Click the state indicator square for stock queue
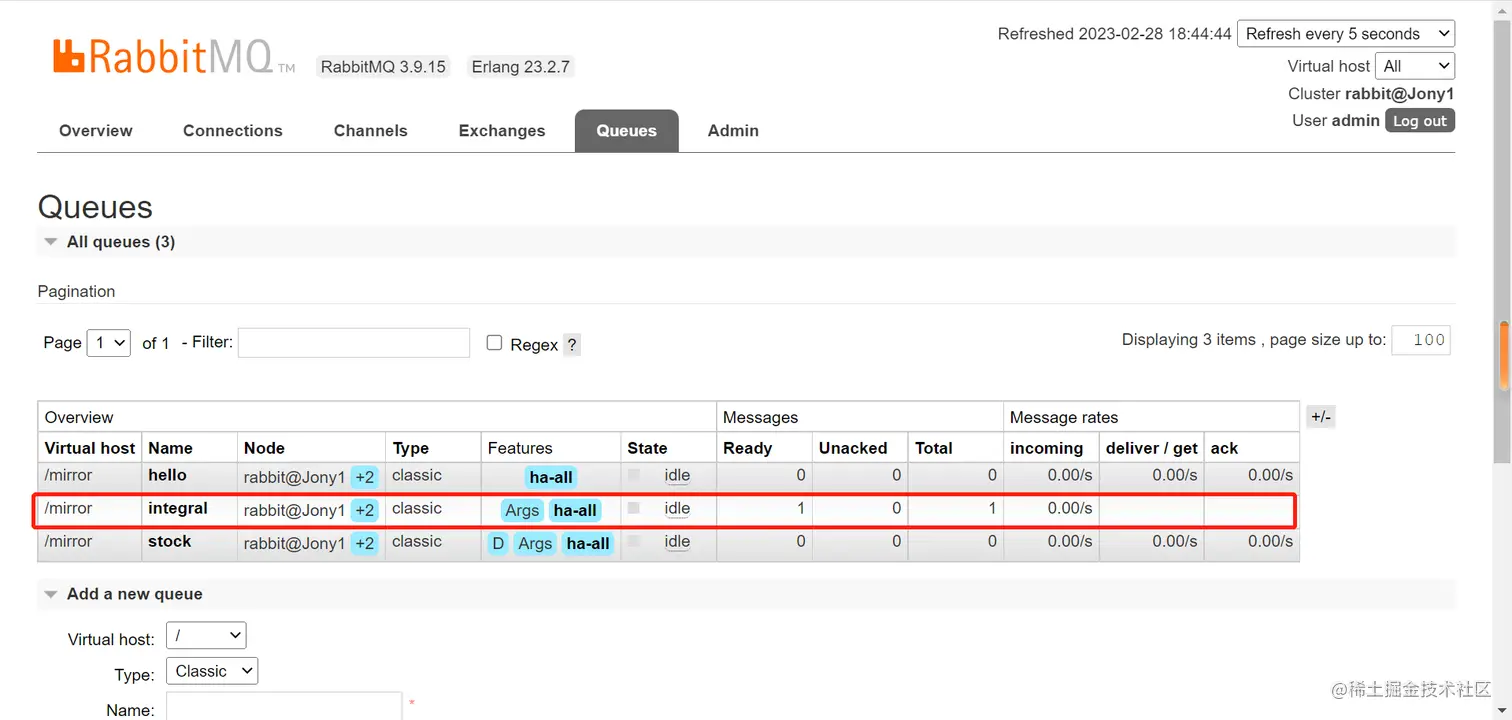1512x720 pixels. pyautogui.click(x=634, y=541)
